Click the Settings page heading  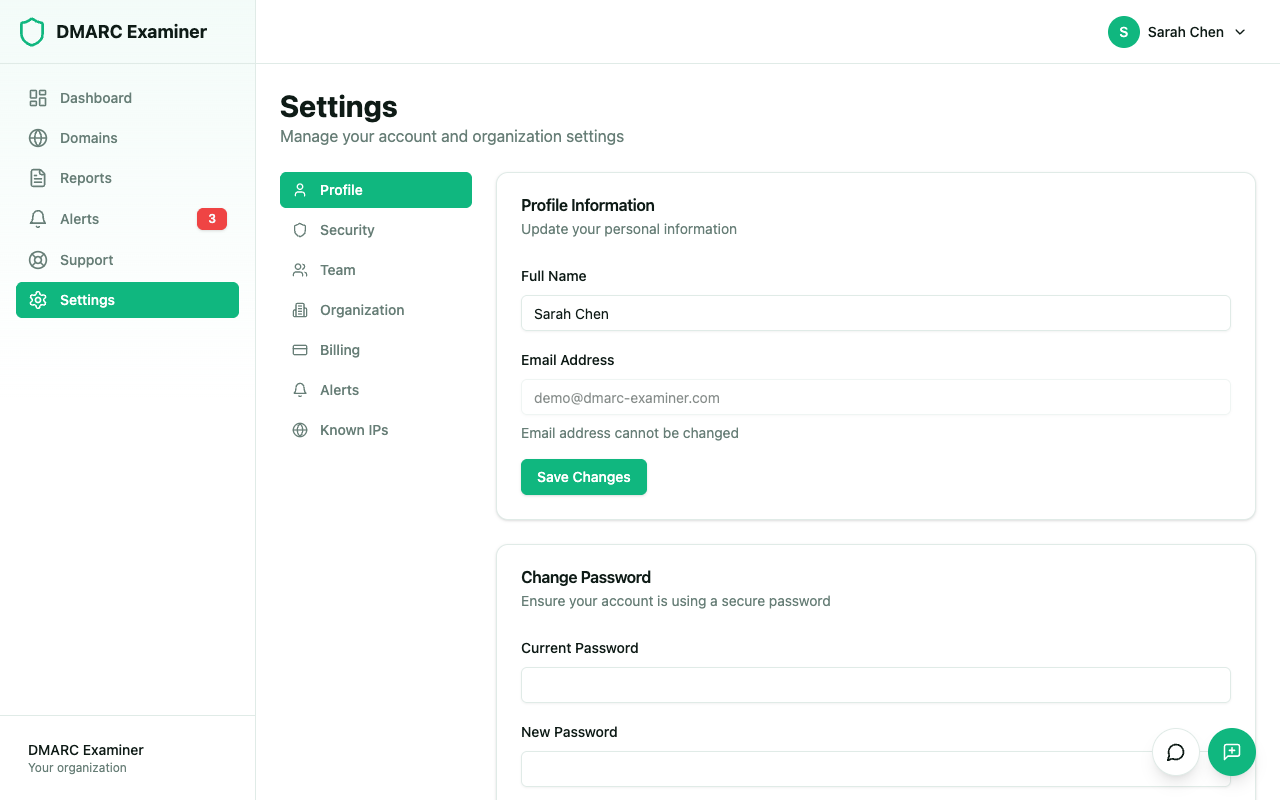click(x=339, y=106)
